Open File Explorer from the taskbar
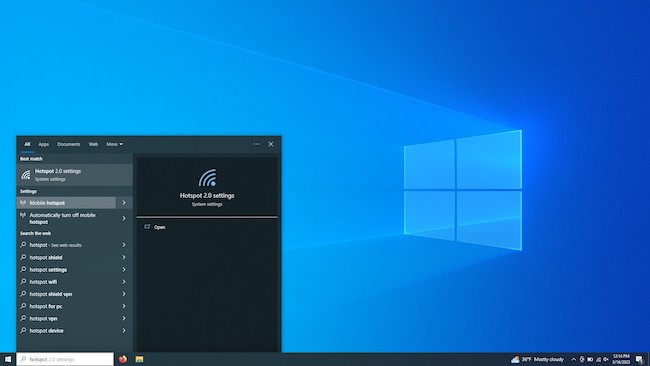 139,359
